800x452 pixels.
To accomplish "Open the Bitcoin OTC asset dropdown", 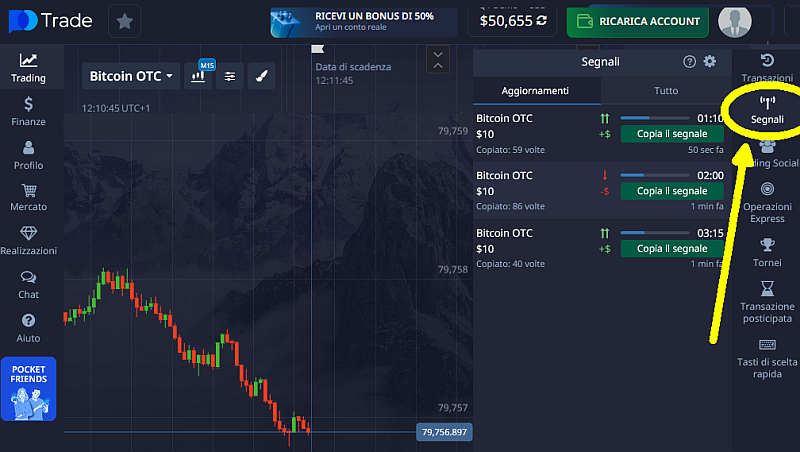I will pyautogui.click(x=131, y=76).
